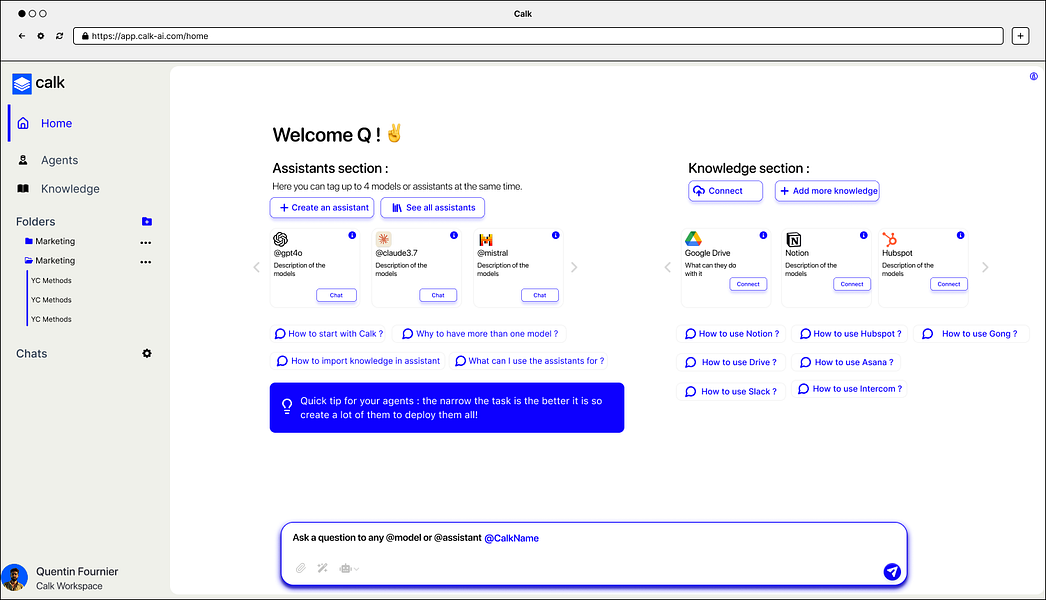The height and width of the screenshot is (600, 1046).
Task: Select 'How to use Intercom ?' prompt
Action: (x=849, y=389)
